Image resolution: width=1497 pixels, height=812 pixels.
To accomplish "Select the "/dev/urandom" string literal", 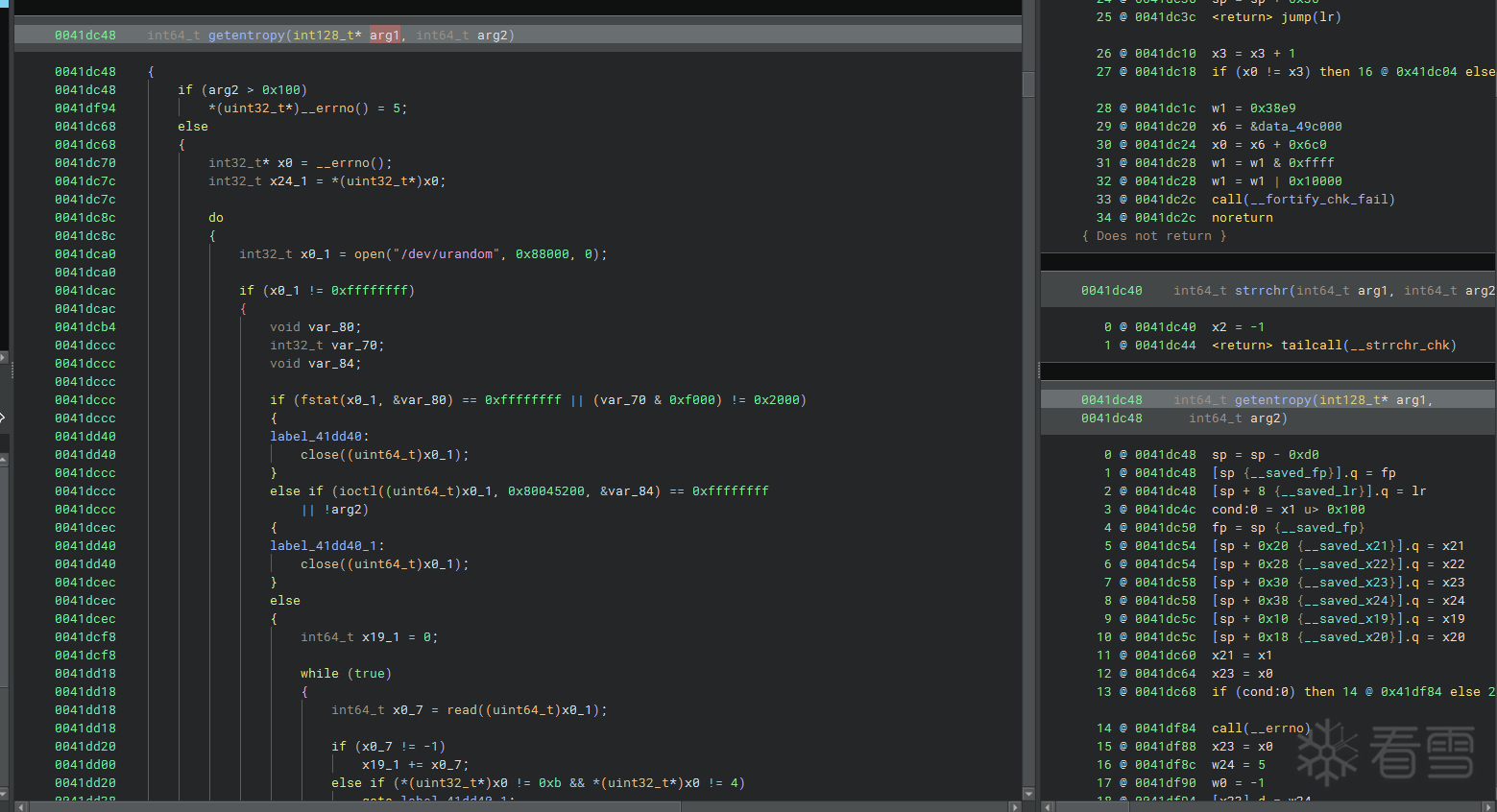I will pyautogui.click(x=447, y=254).
